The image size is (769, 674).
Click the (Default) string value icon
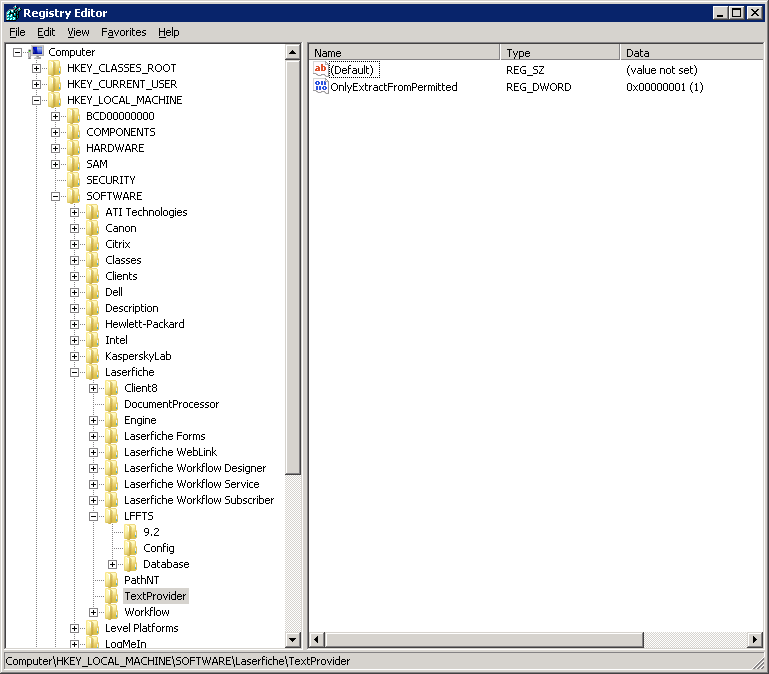(321, 70)
